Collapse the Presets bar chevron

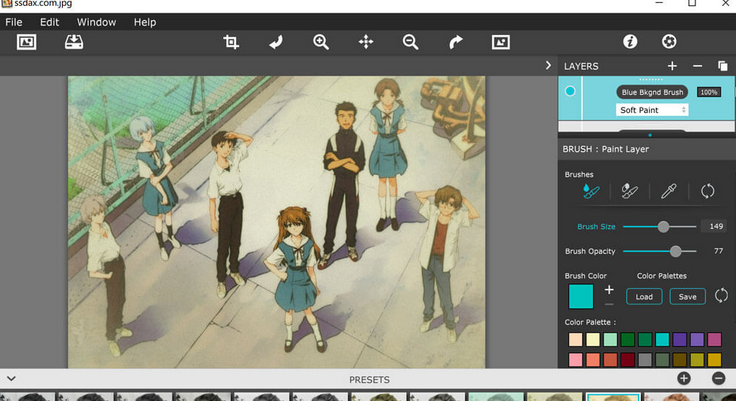(x=11, y=378)
